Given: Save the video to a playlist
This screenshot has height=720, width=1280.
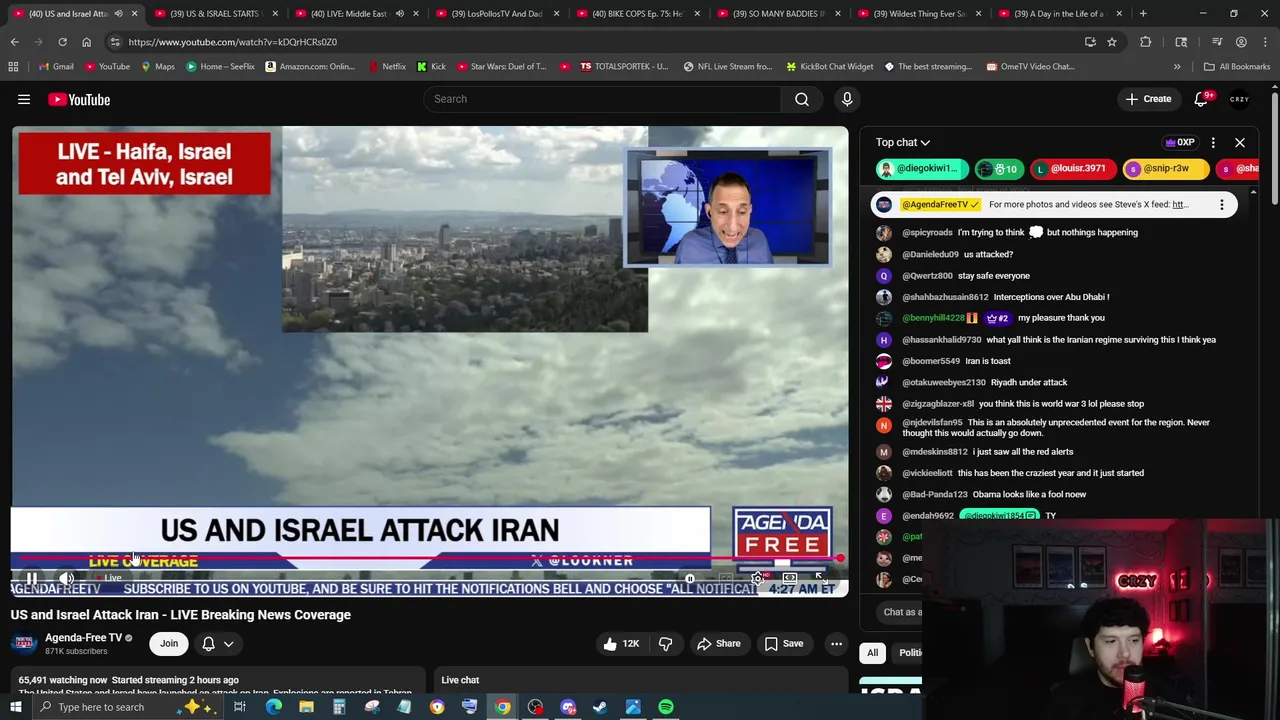Looking at the screenshot, I should click(x=783, y=644).
